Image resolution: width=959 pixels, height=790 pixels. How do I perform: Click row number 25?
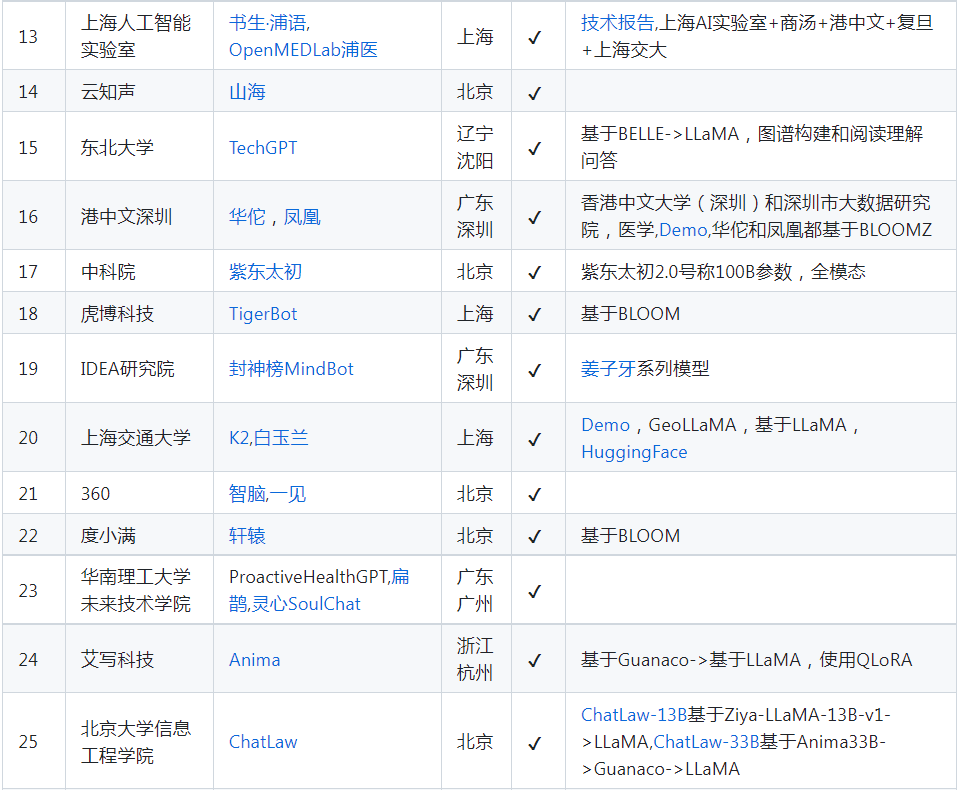(x=28, y=742)
